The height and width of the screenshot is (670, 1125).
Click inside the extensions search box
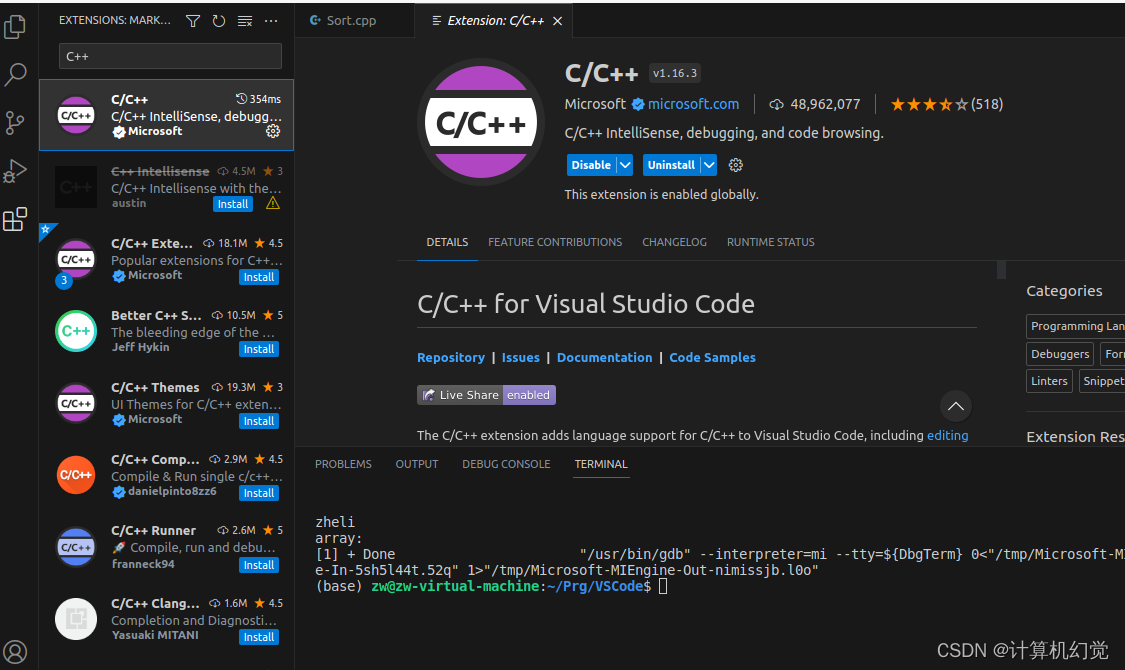(x=170, y=56)
